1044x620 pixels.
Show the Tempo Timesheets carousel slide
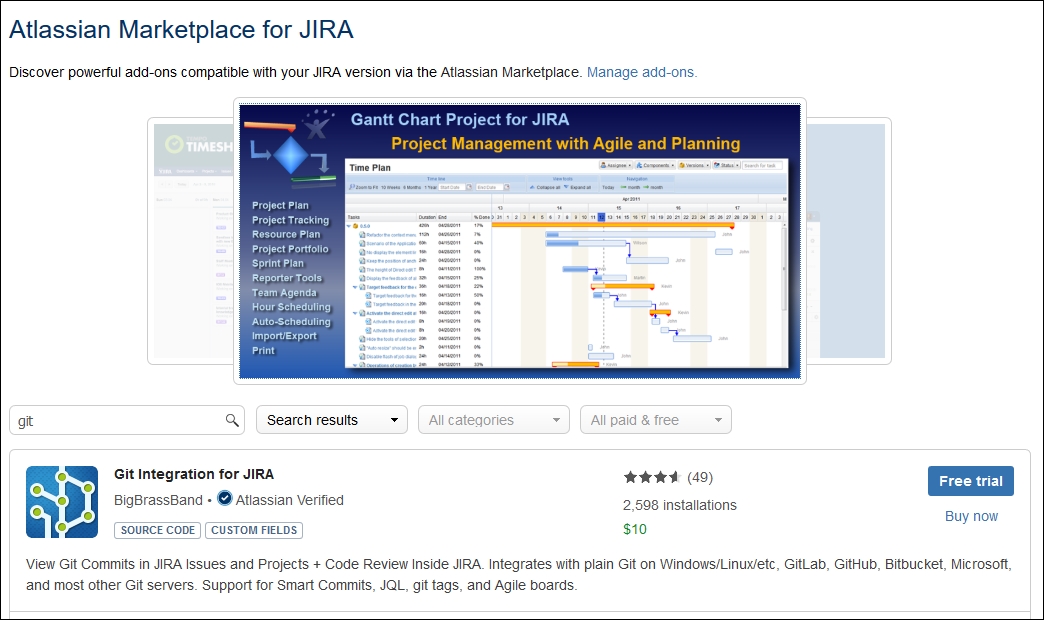click(191, 241)
